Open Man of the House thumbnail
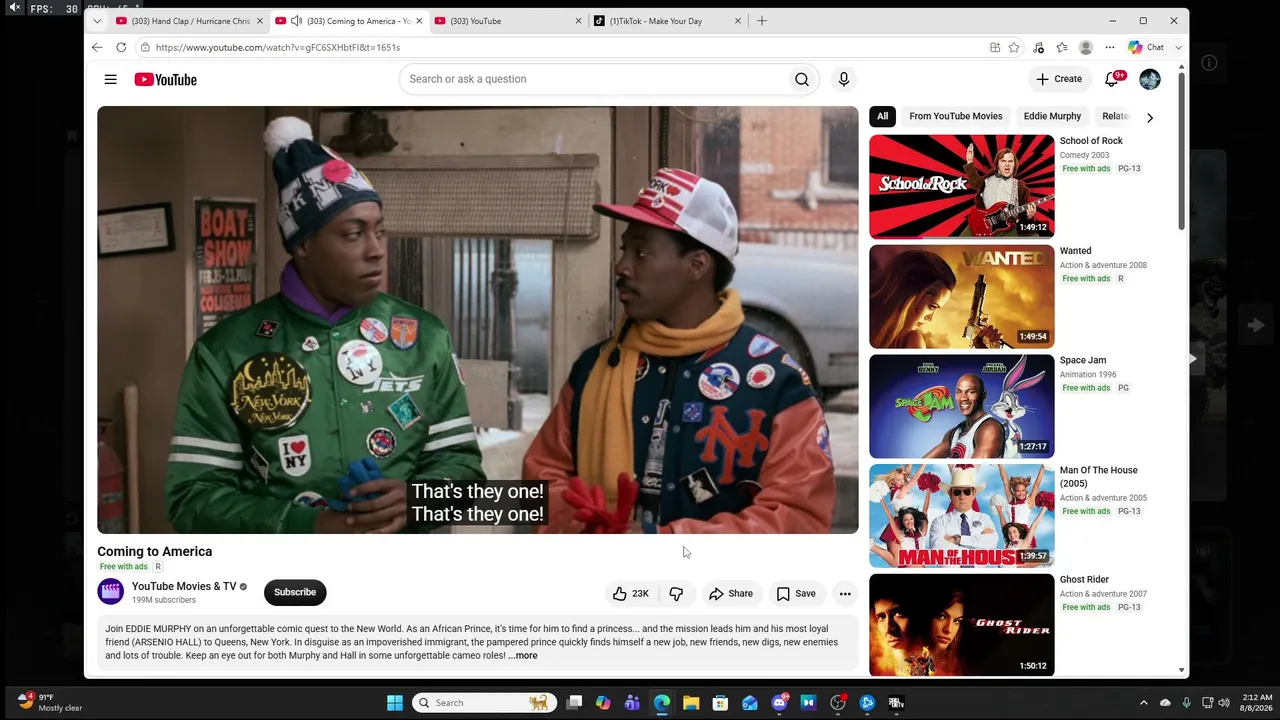1280x720 pixels. tap(962, 516)
